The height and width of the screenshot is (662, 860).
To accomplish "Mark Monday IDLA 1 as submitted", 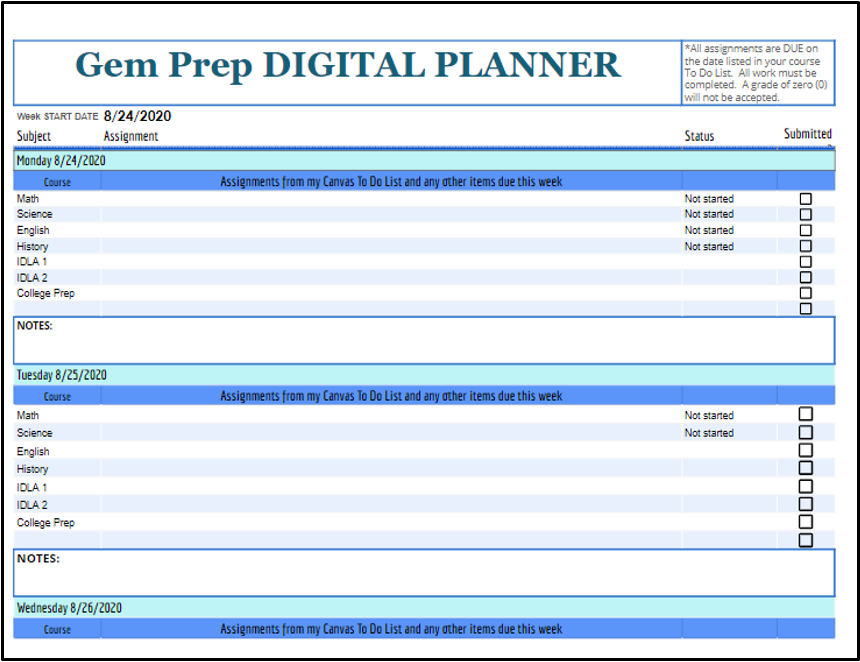I will pyautogui.click(x=805, y=262).
